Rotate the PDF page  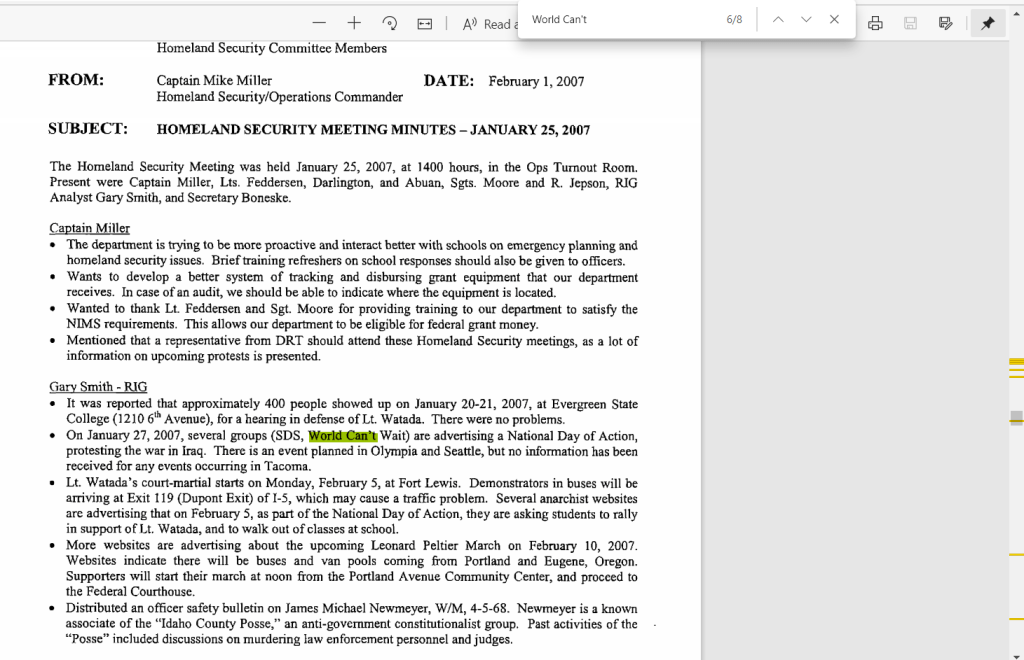pos(390,23)
